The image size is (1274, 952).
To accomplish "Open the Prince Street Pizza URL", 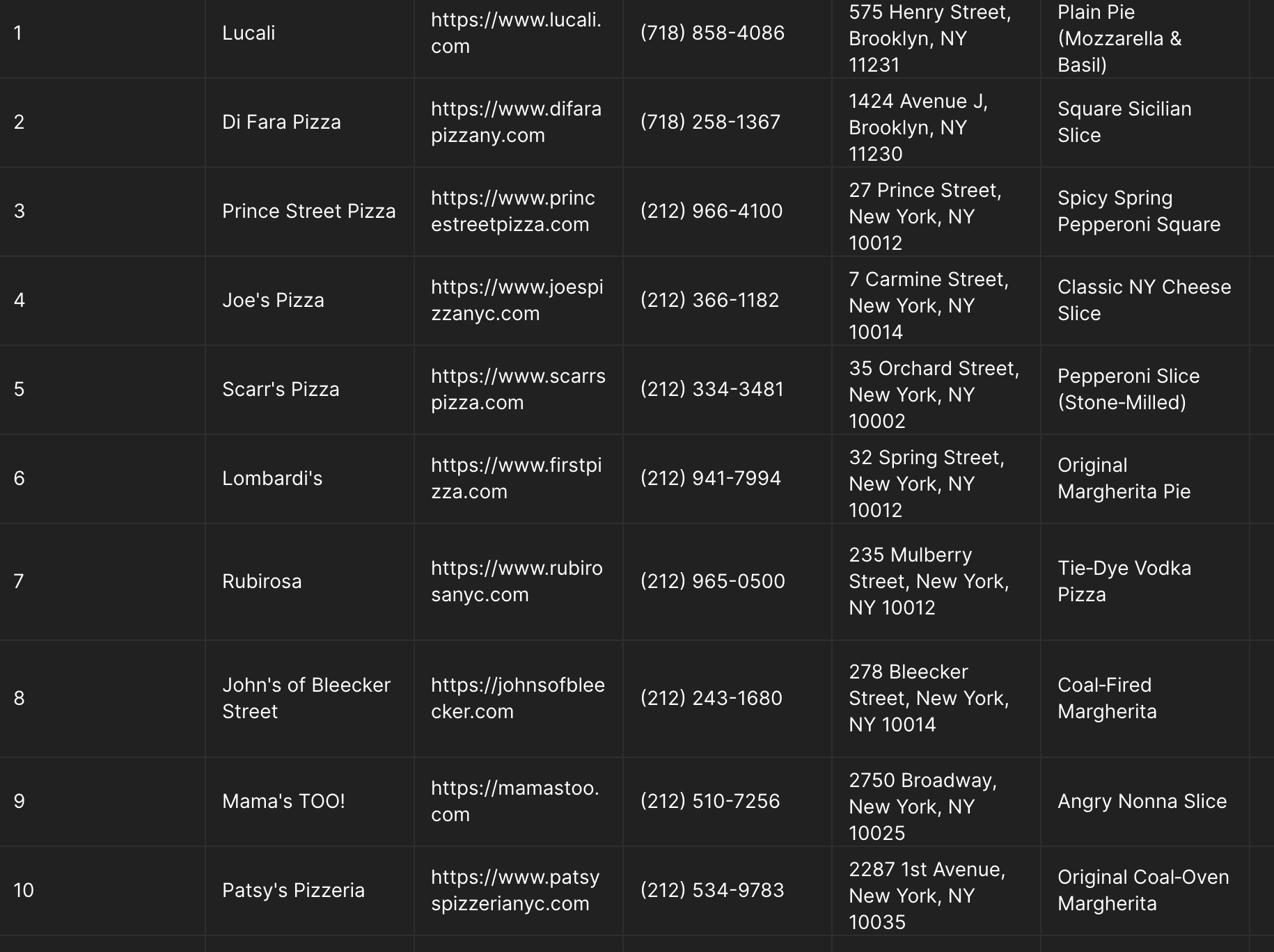I will click(513, 211).
